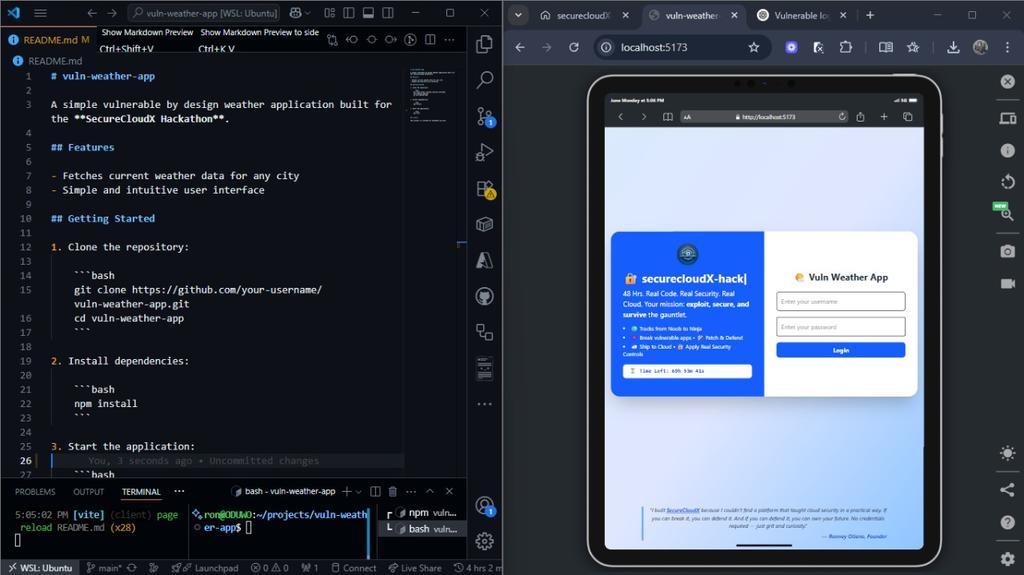Open the Manage gear in VS Code
1024x575 pixels.
coord(484,541)
